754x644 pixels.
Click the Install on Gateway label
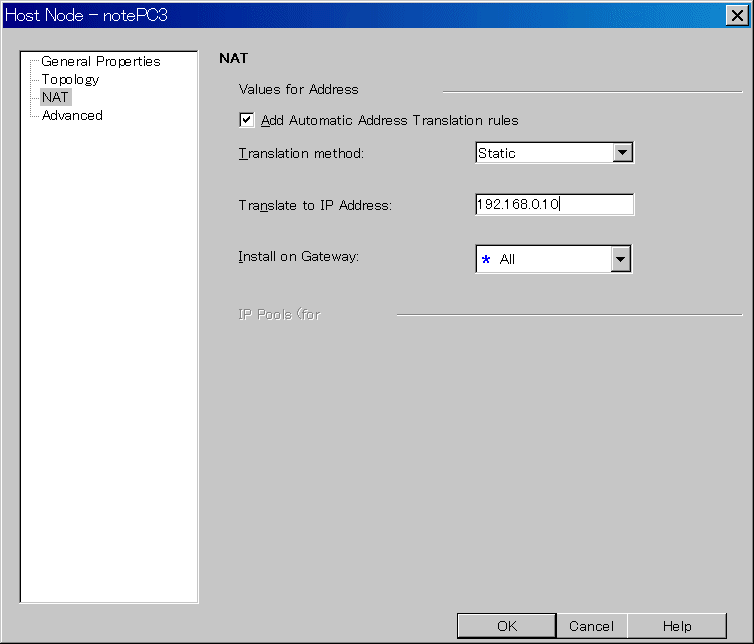point(298,256)
